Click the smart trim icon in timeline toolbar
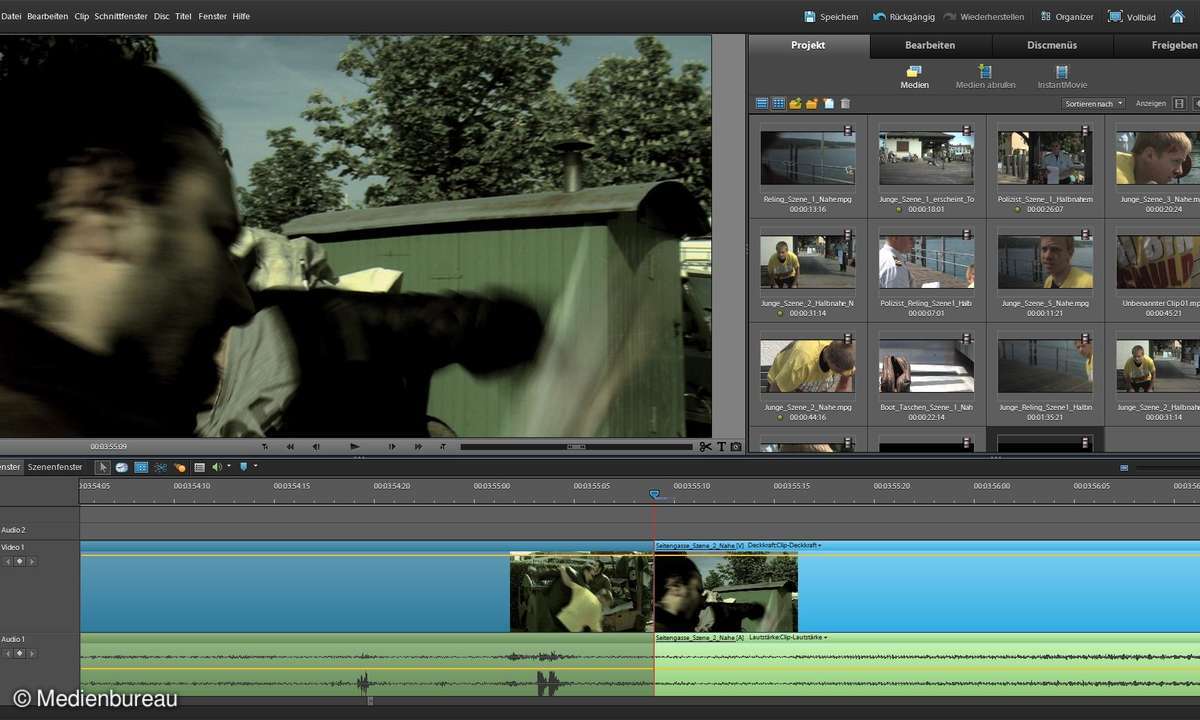This screenshot has width=1200, height=720. [160, 467]
